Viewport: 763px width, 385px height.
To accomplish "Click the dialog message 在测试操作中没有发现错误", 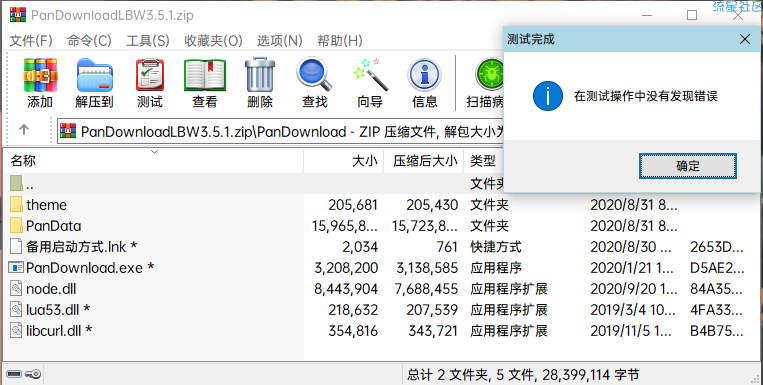I will coord(646,96).
